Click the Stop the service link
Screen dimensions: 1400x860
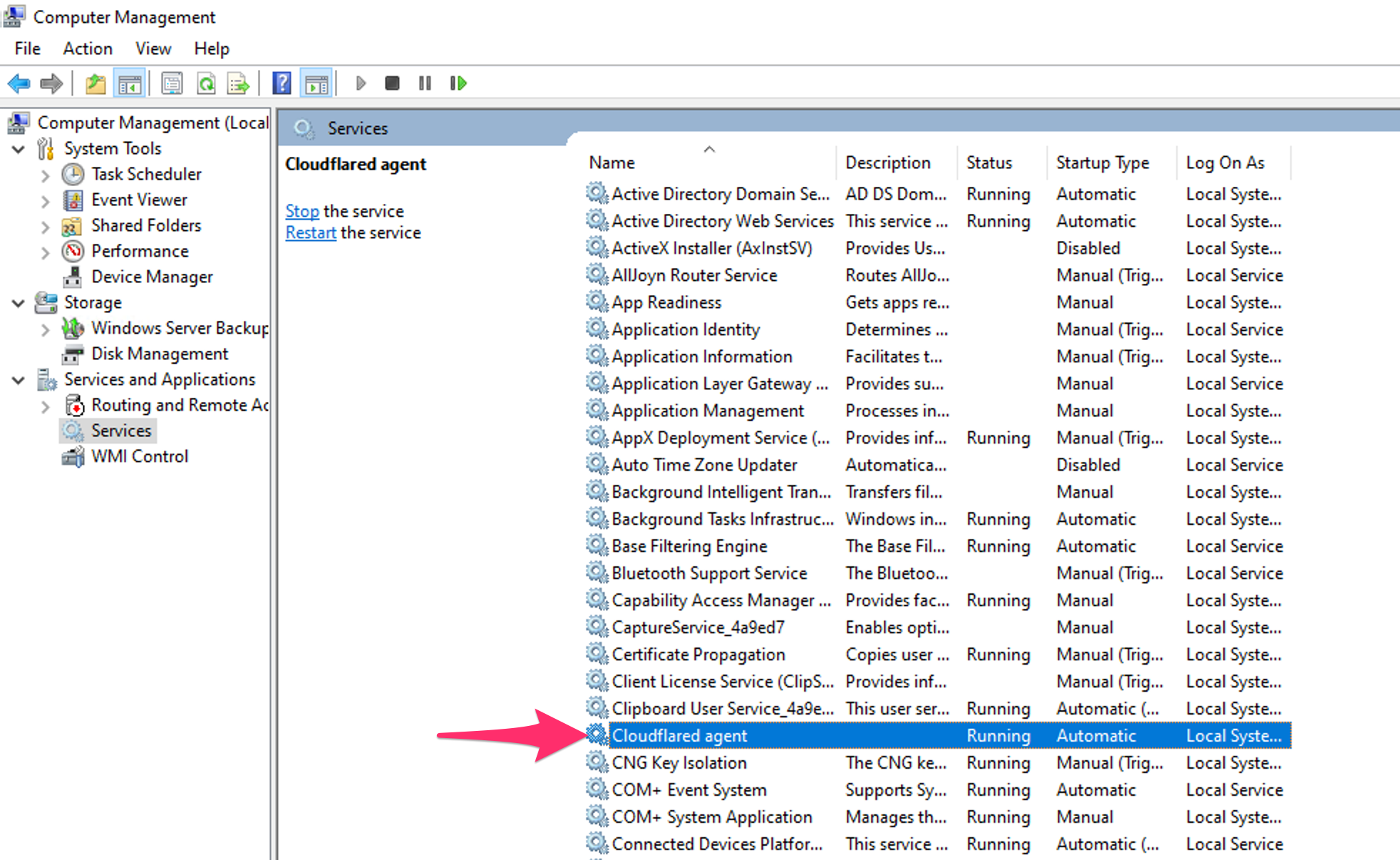302,210
